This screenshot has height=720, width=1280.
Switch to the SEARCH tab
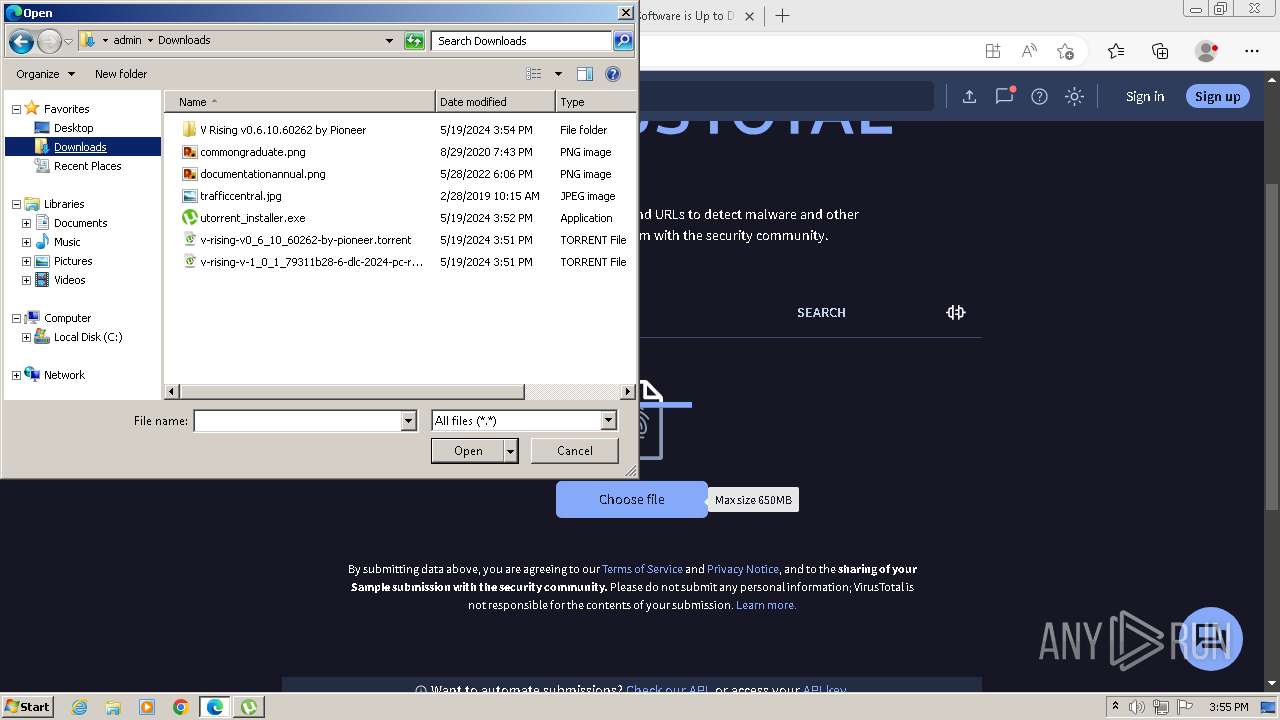tap(821, 313)
